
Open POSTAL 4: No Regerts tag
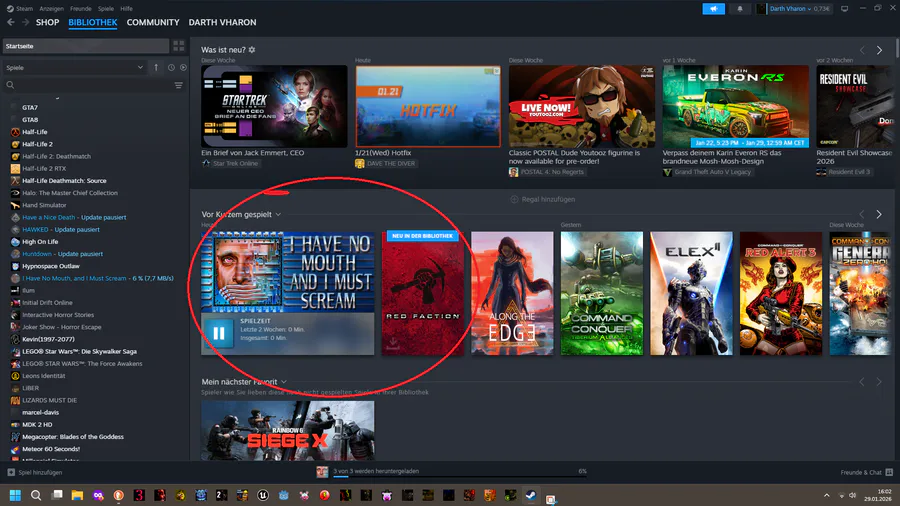pyautogui.click(x=546, y=172)
